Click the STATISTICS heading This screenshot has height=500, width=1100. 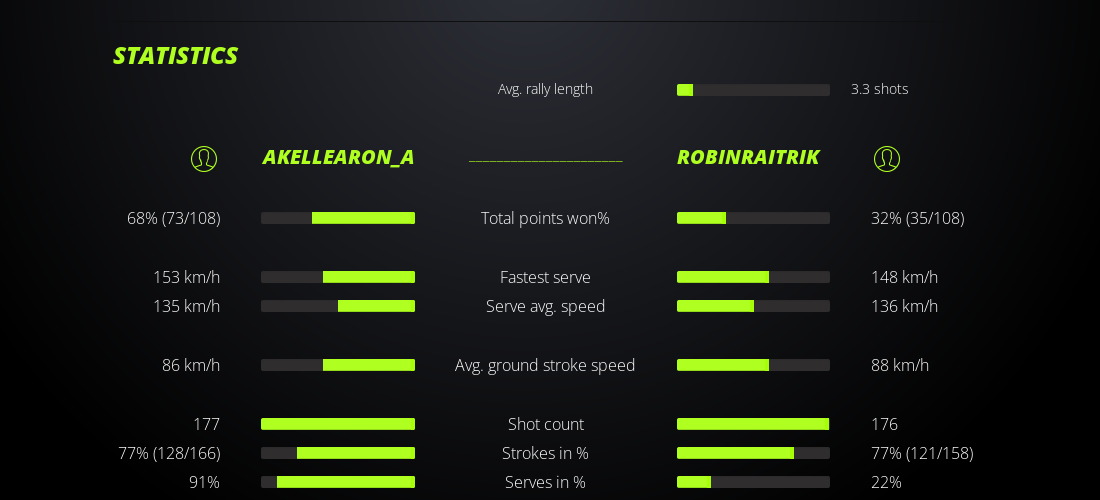pyautogui.click(x=175, y=56)
